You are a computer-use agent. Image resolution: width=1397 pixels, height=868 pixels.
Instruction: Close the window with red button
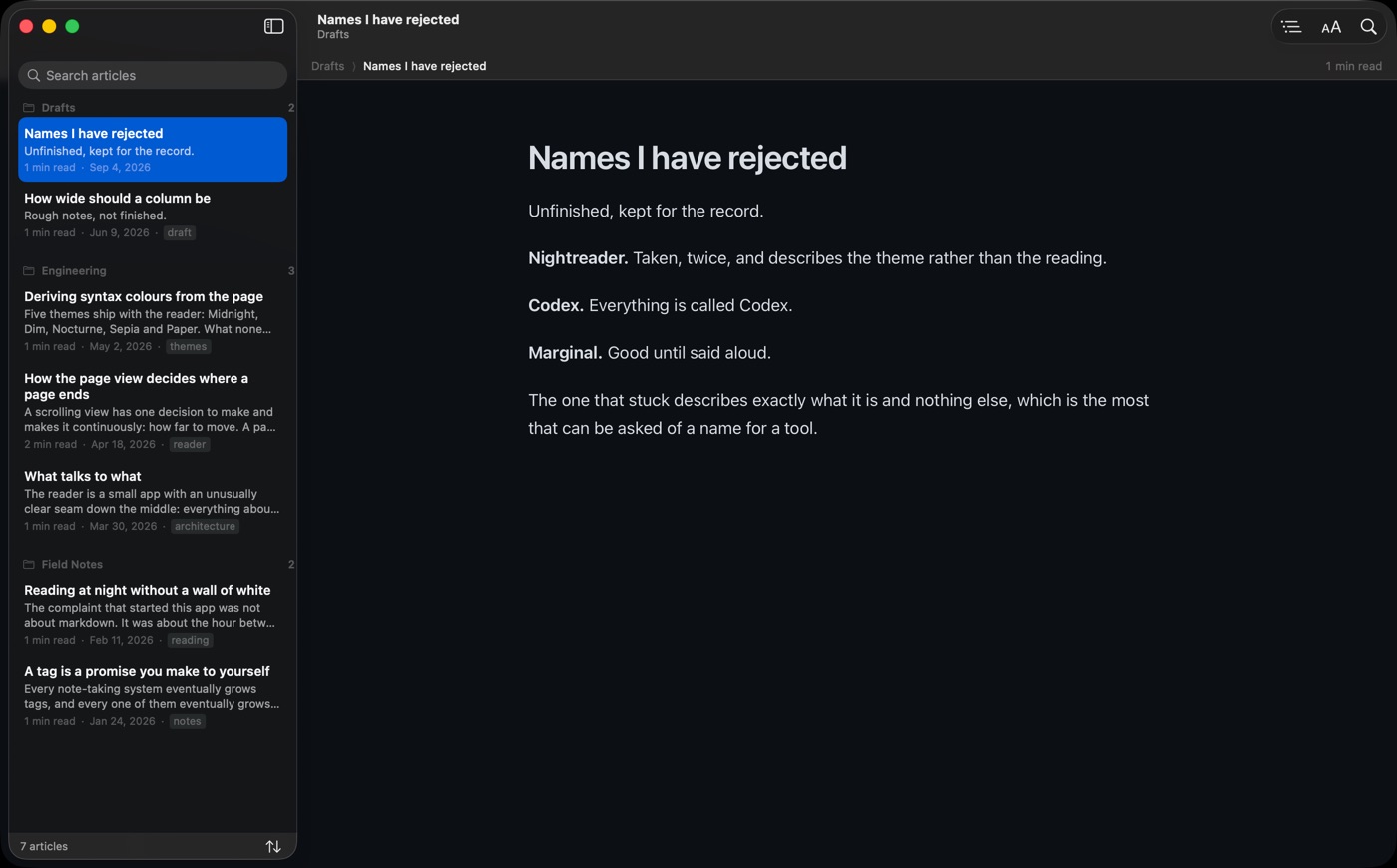[26, 26]
